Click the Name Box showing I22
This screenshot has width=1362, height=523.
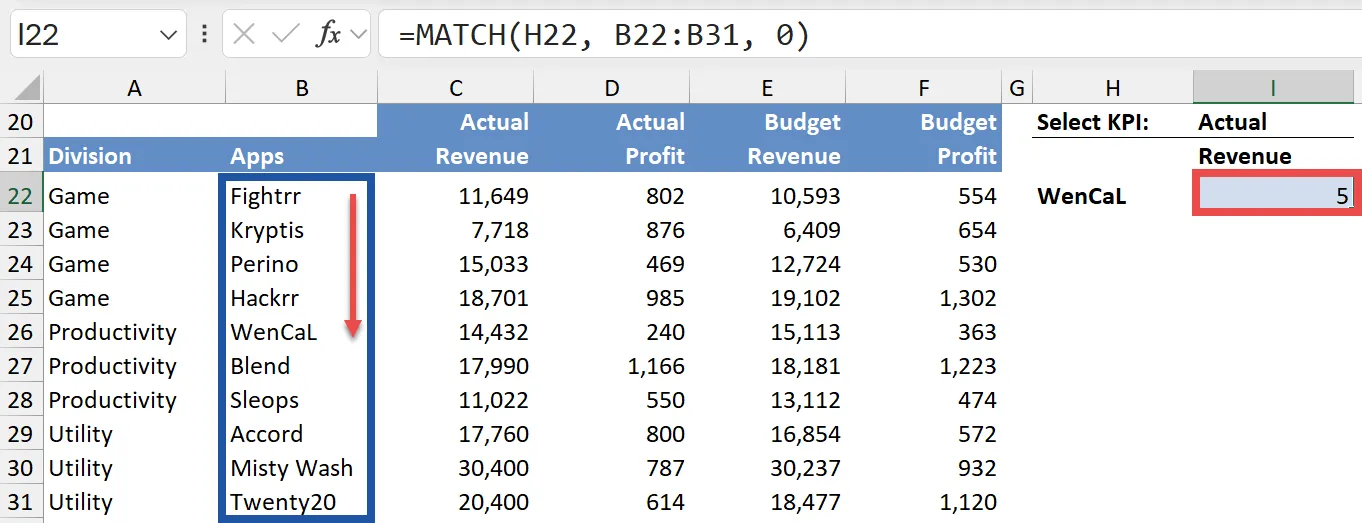click(x=80, y=35)
